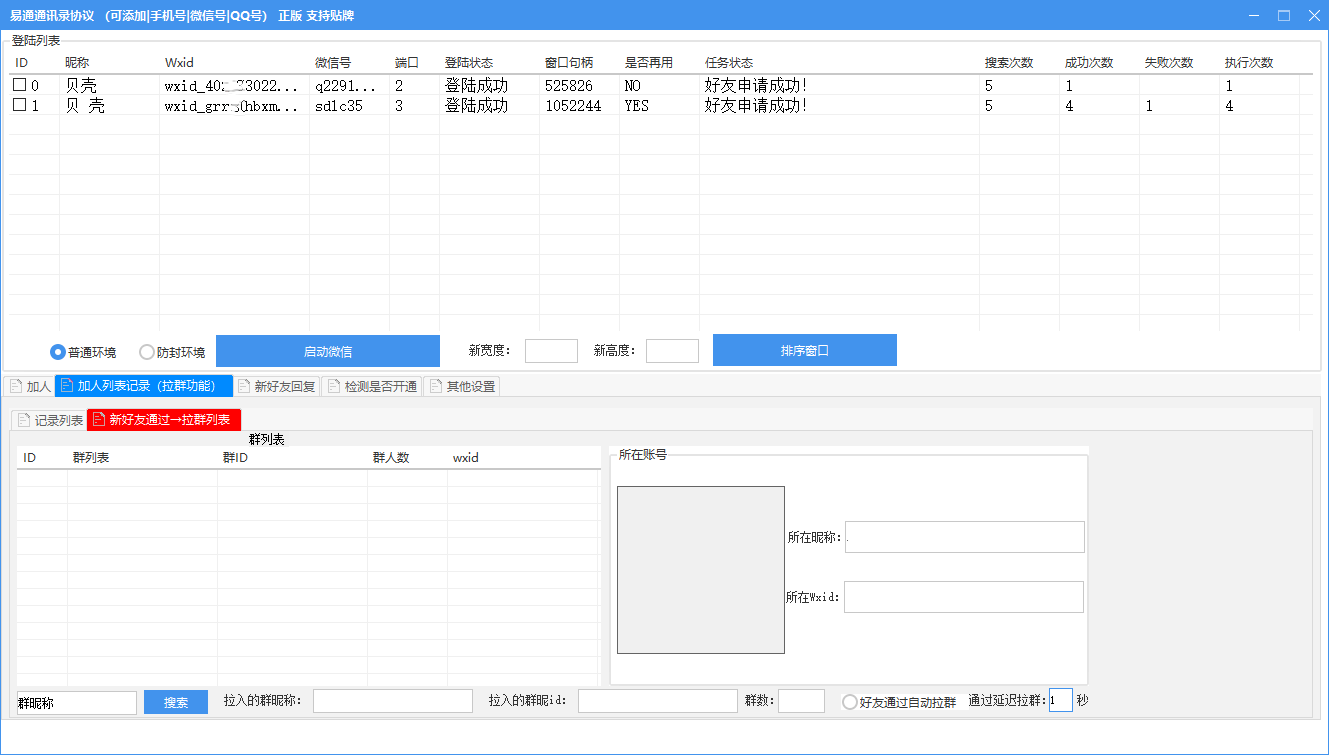Click the 成功次数 column header
This screenshot has width=1329, height=755.
coord(1089,62)
